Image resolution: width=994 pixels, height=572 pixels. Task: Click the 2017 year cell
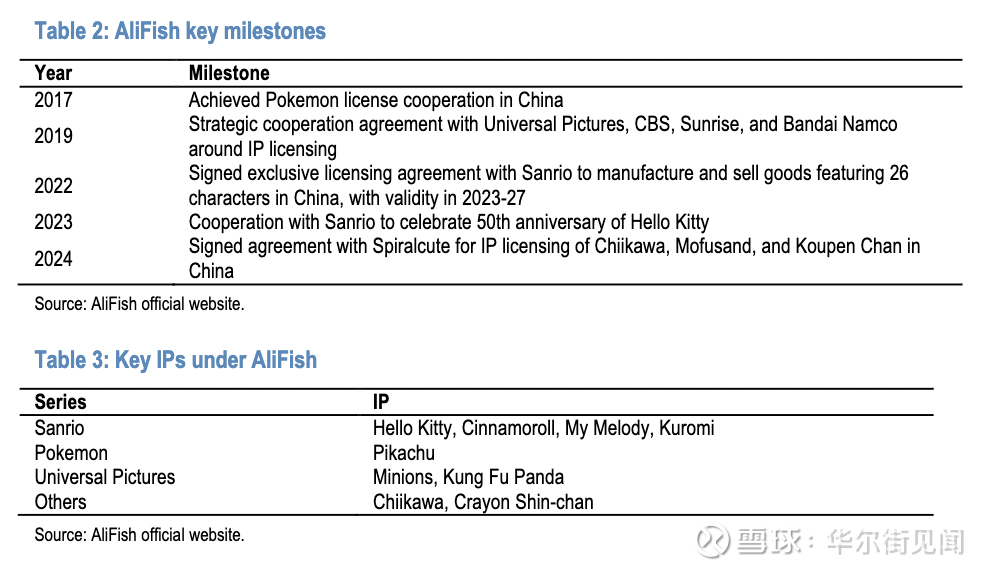tap(53, 100)
